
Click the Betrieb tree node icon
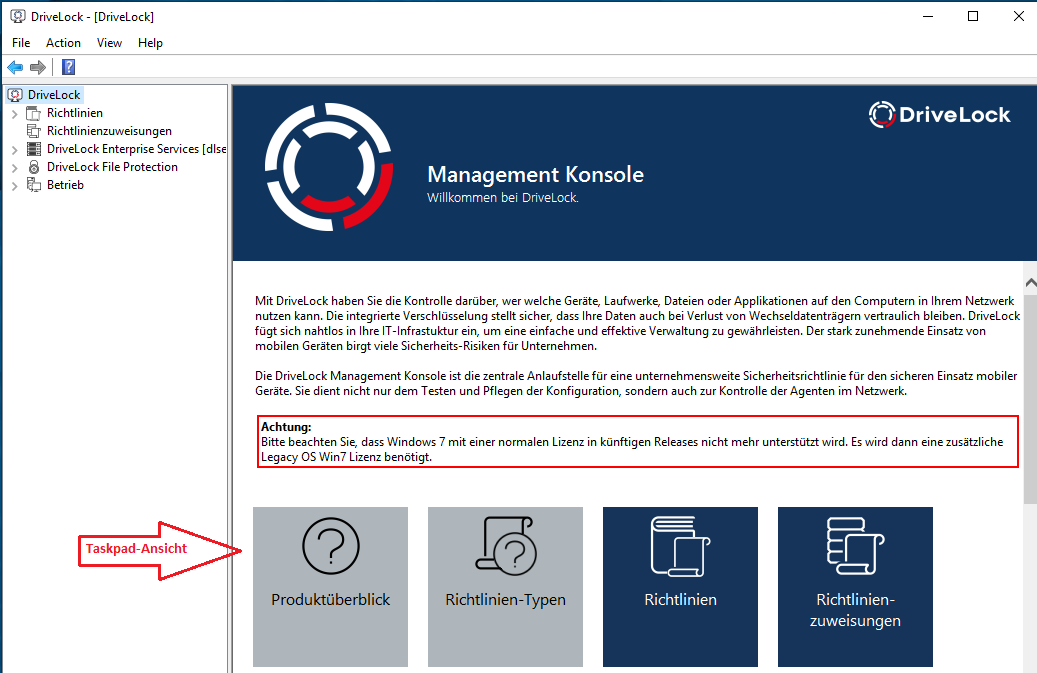click(x=33, y=184)
